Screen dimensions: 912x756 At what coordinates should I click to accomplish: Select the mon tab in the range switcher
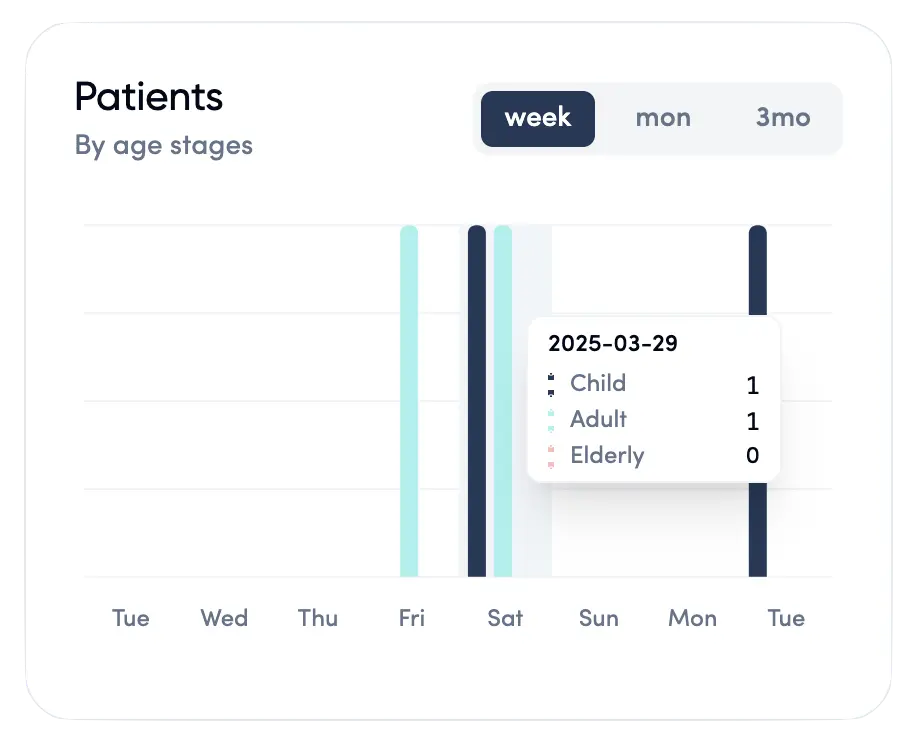(x=662, y=118)
